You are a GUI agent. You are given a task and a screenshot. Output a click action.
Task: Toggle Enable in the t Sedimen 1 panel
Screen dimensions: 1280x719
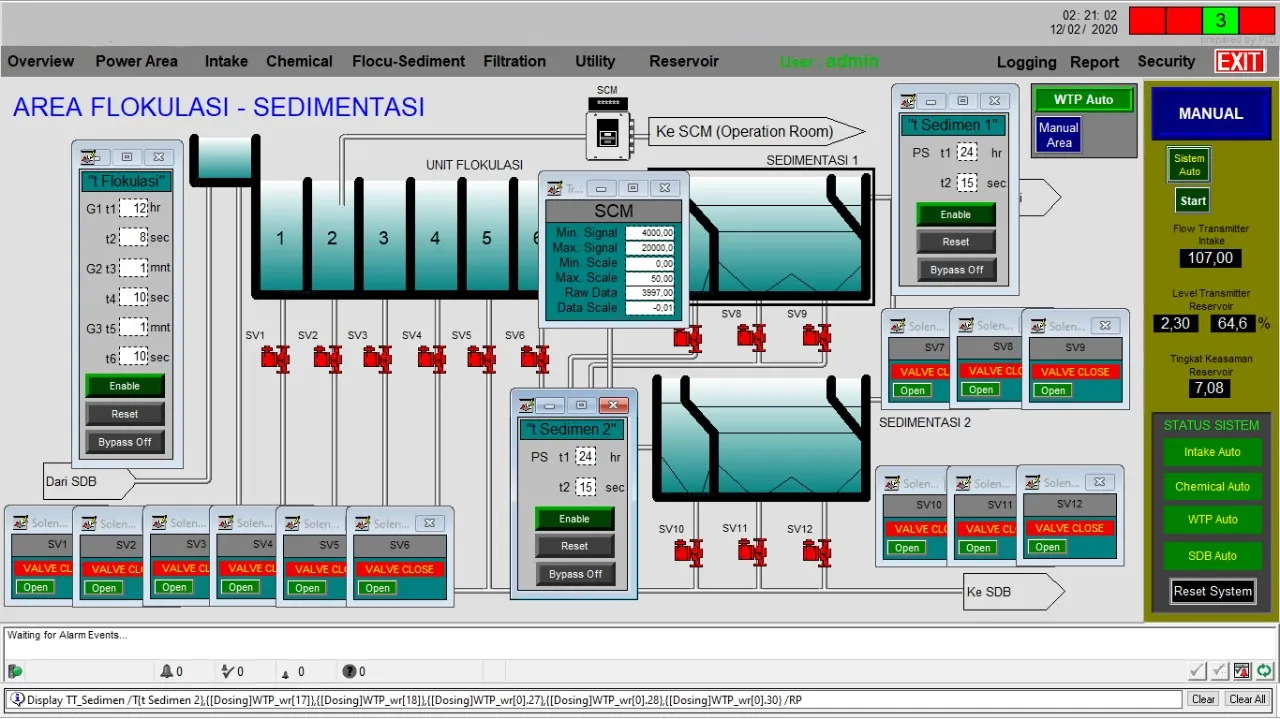[956, 214]
